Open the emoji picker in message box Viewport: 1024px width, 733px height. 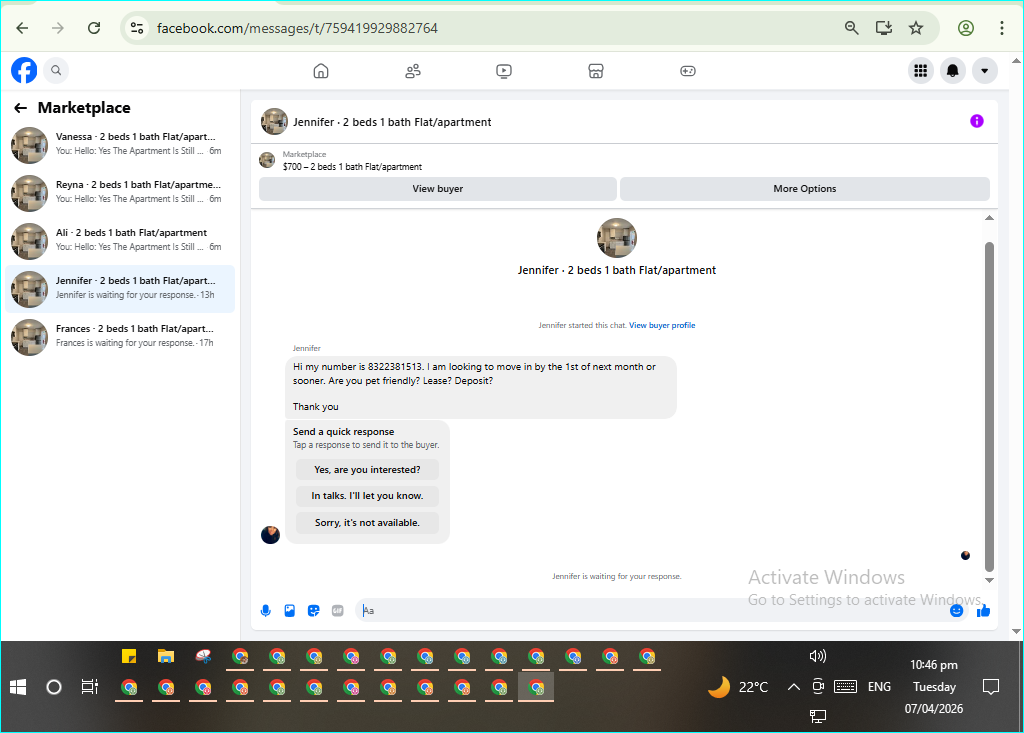(x=957, y=611)
